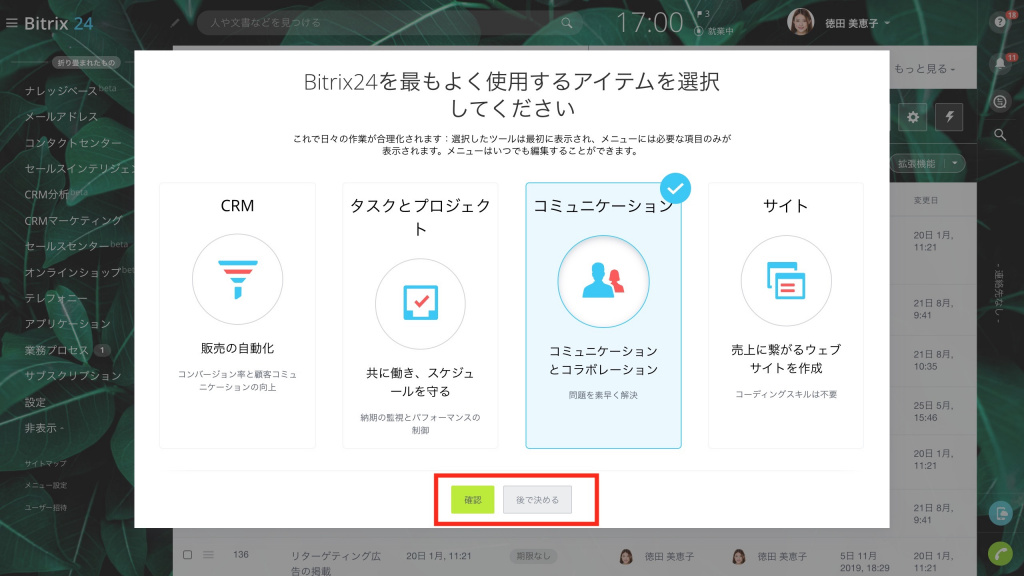Screen dimensions: 1024x576
Task: Select the サイト web pages icon
Action: (786, 281)
